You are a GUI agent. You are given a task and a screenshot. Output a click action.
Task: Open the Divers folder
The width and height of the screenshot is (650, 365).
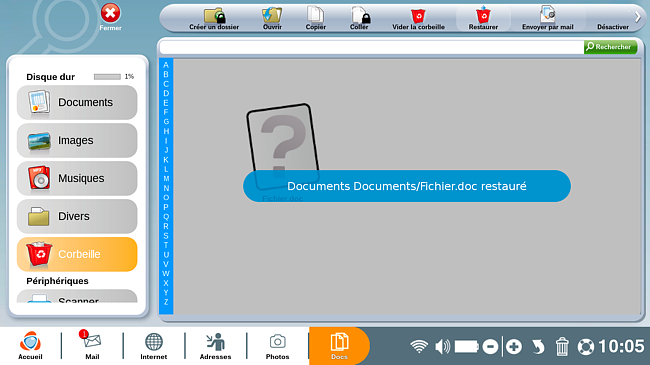click(77, 216)
